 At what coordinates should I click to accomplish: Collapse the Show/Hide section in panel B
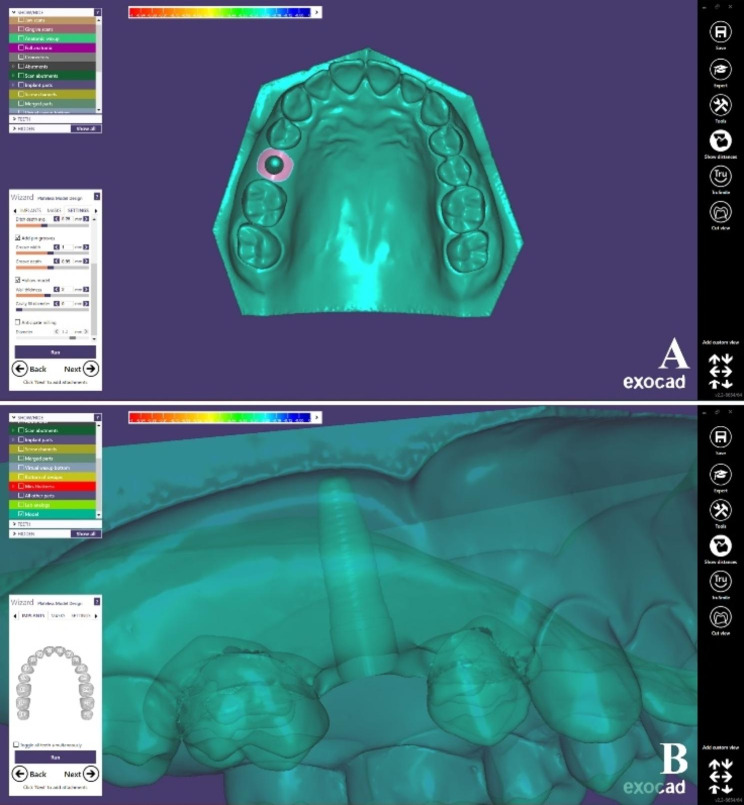pos(13,417)
